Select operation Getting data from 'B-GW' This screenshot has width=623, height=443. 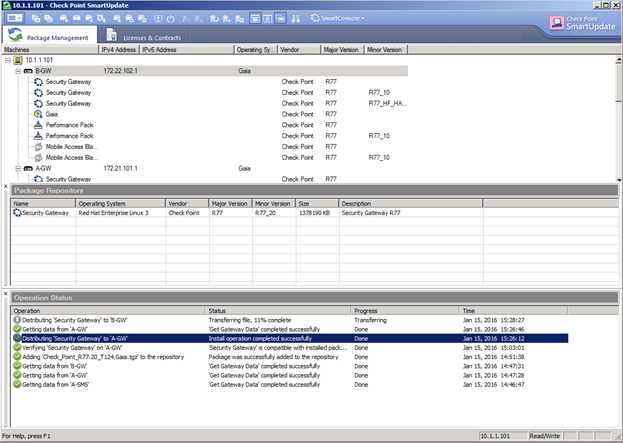click(55, 366)
